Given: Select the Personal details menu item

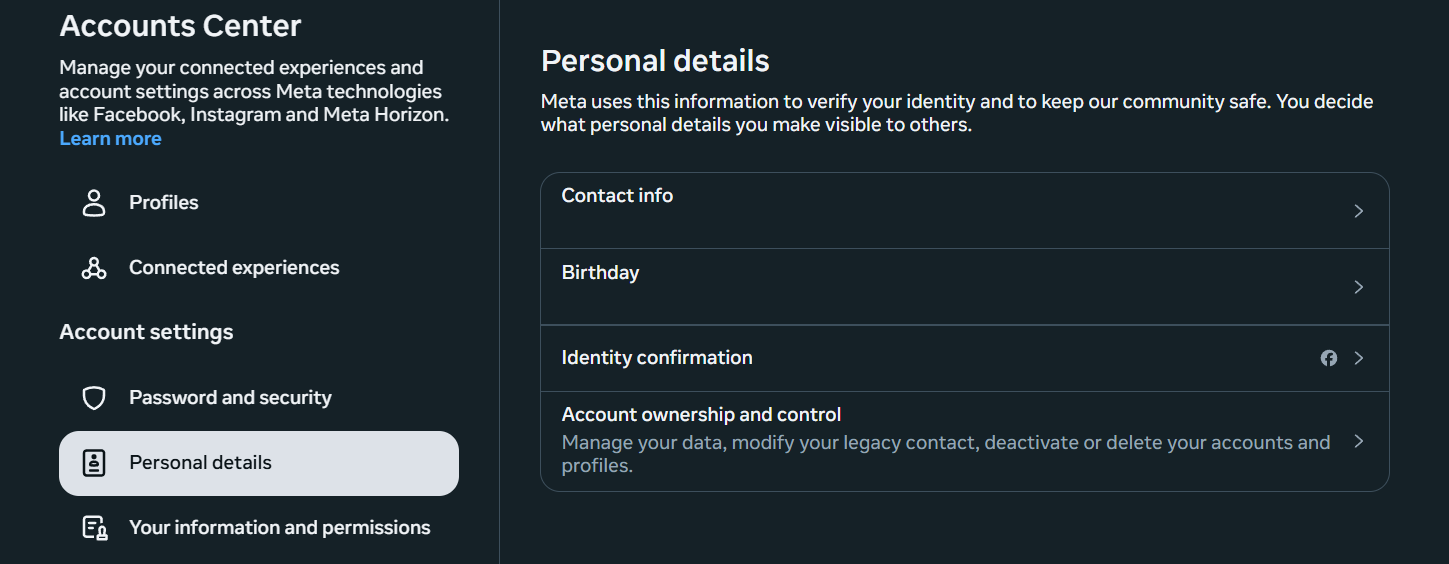Looking at the screenshot, I should 200,463.
